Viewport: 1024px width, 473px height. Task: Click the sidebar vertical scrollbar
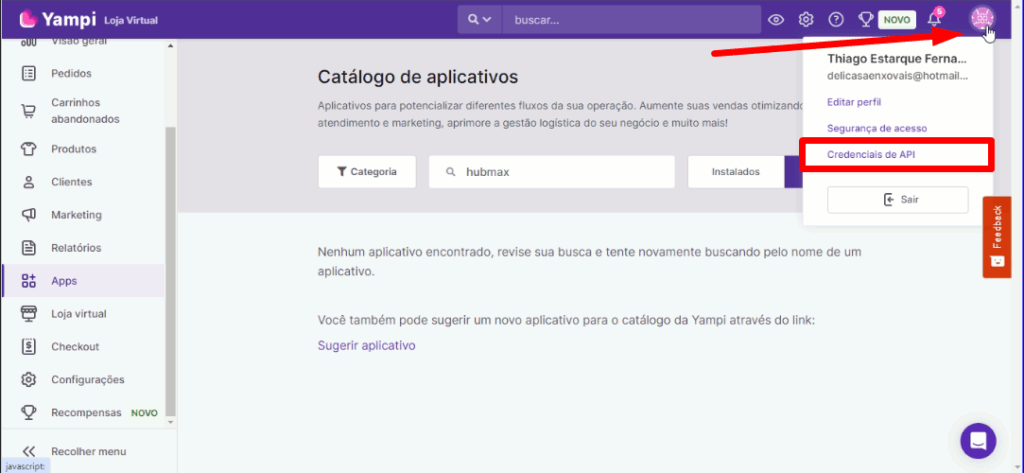tap(170, 270)
